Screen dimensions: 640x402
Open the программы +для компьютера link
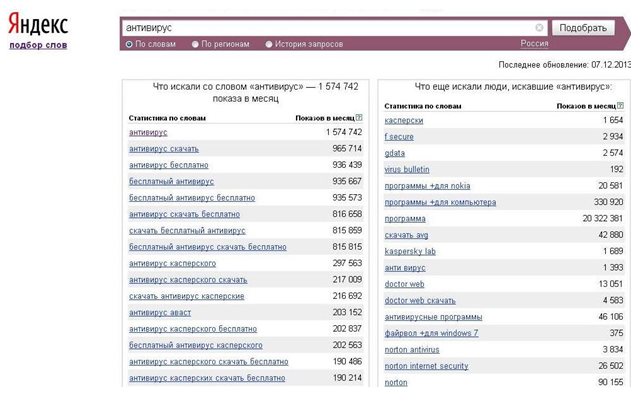(x=440, y=202)
